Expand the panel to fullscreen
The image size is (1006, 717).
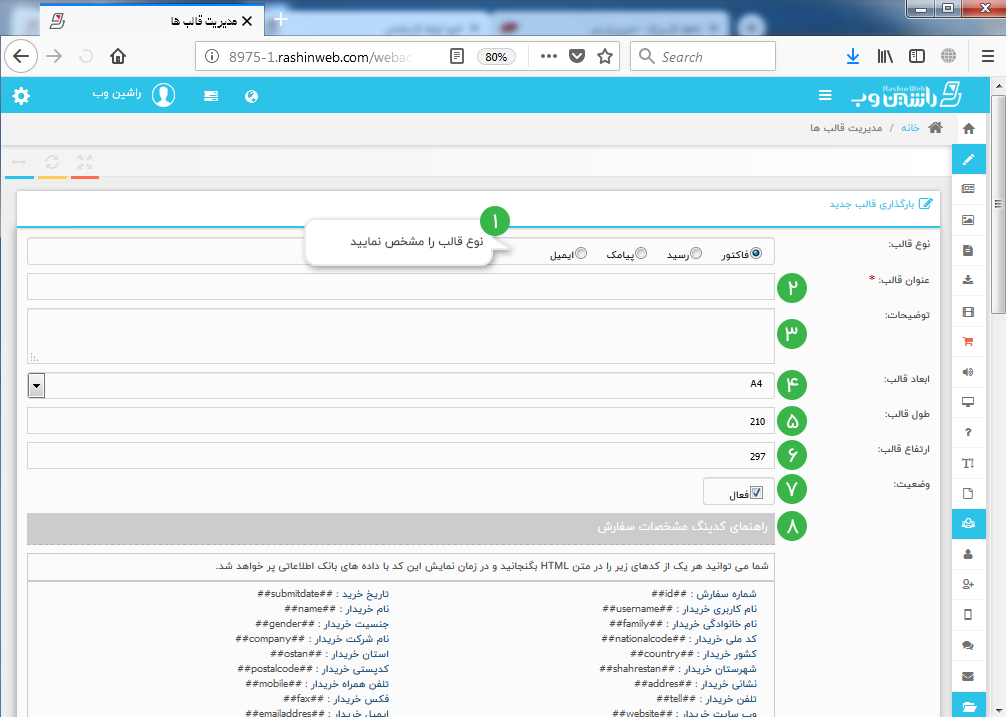pyautogui.click(x=85, y=162)
